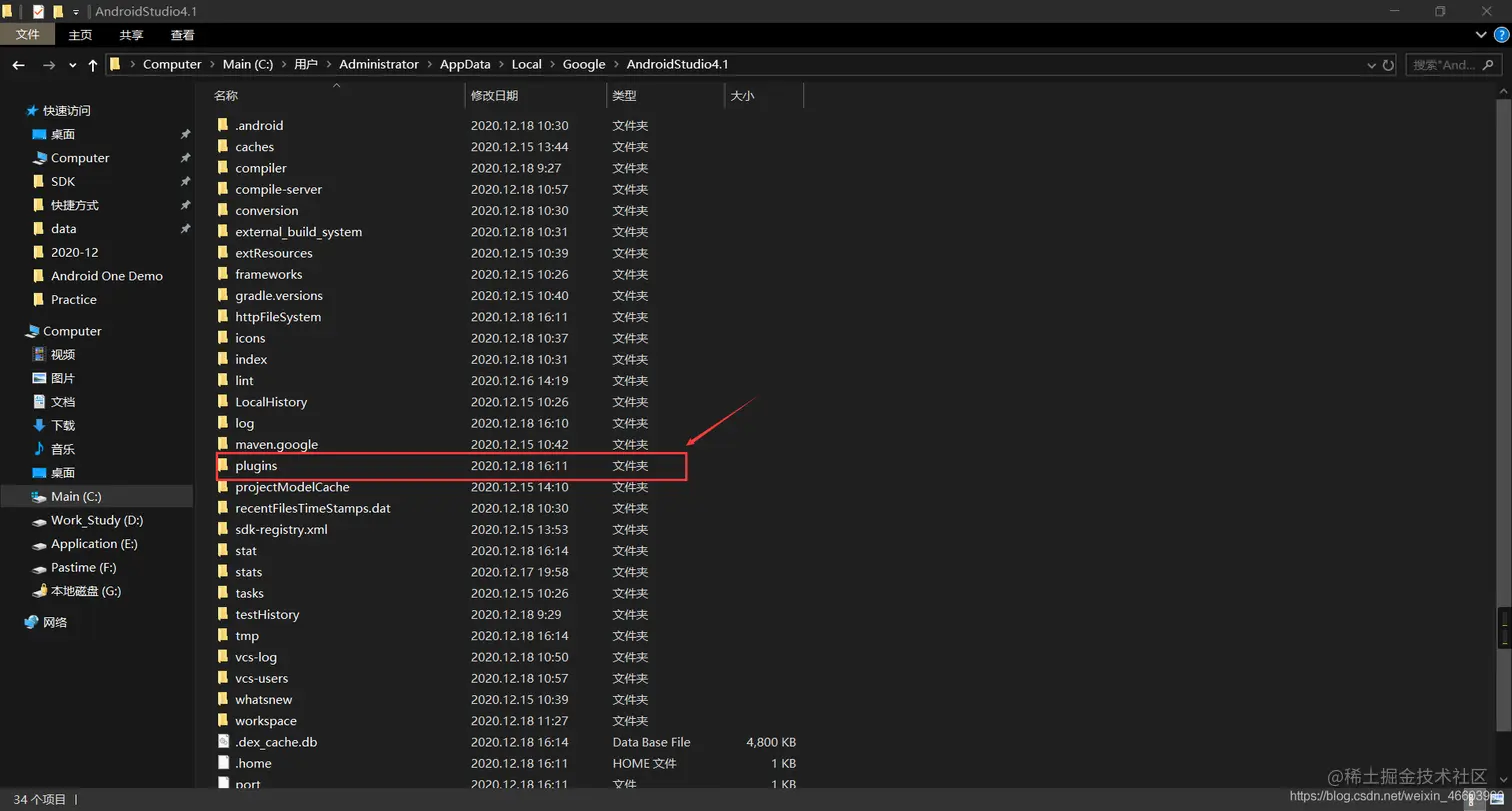Switch to the 查看 ribbon tab
The image size is (1512, 811).
coord(183,35)
